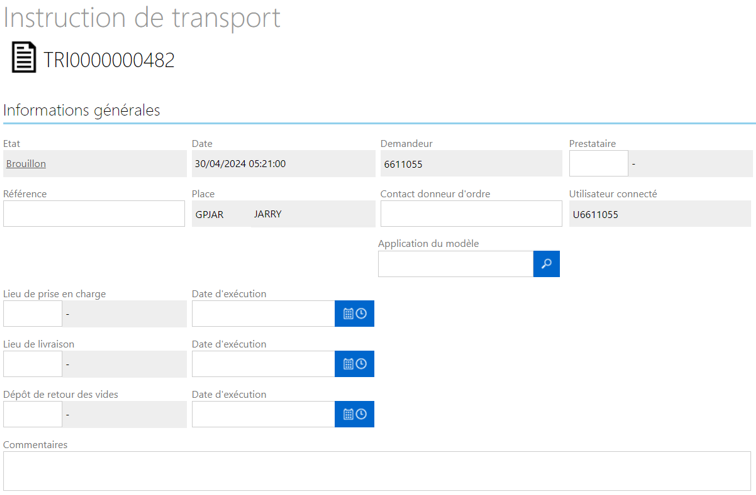
Task: Click the Lieu de prise en charge code box
Action: [33, 314]
